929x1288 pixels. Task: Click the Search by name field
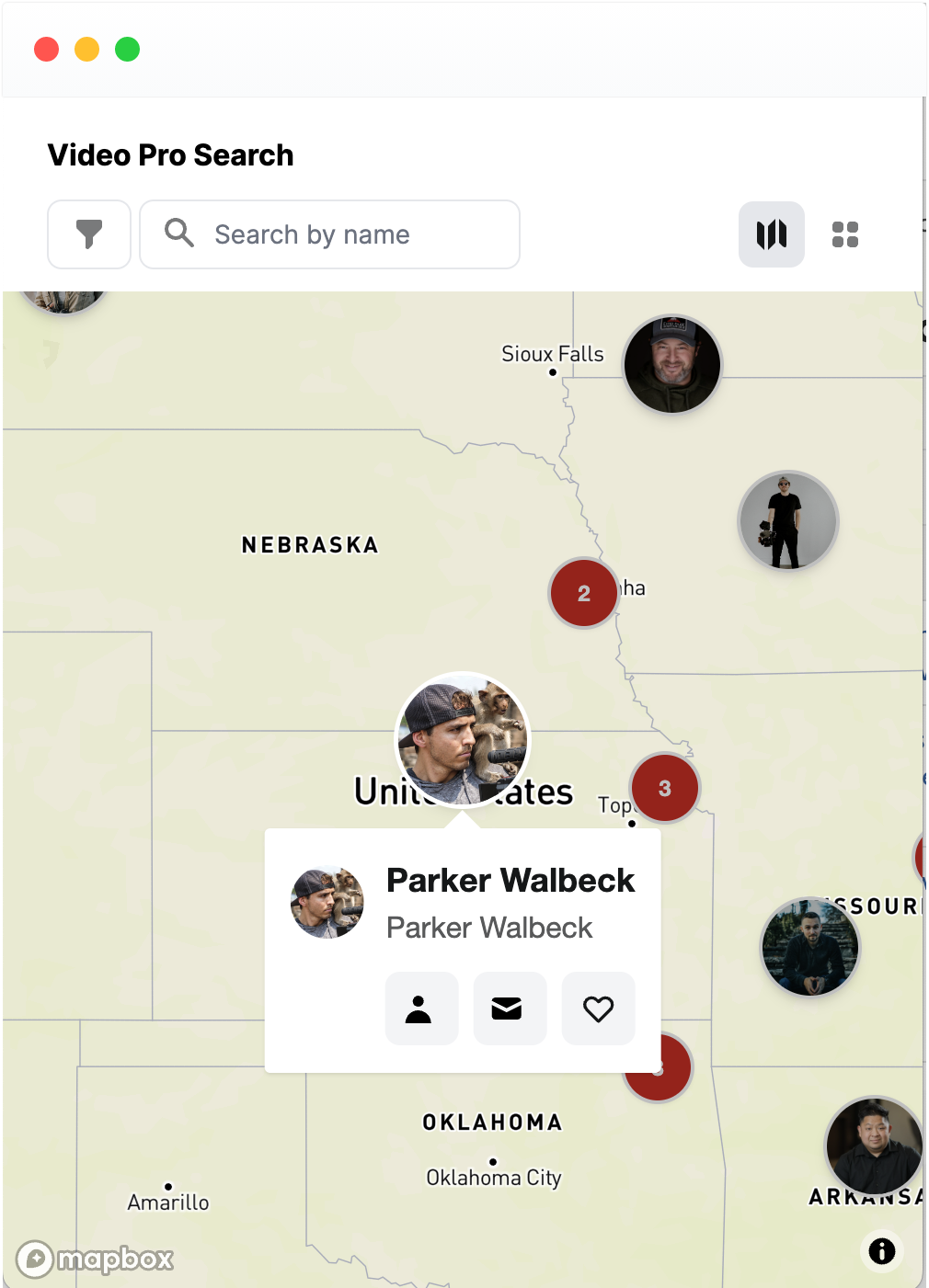329,234
